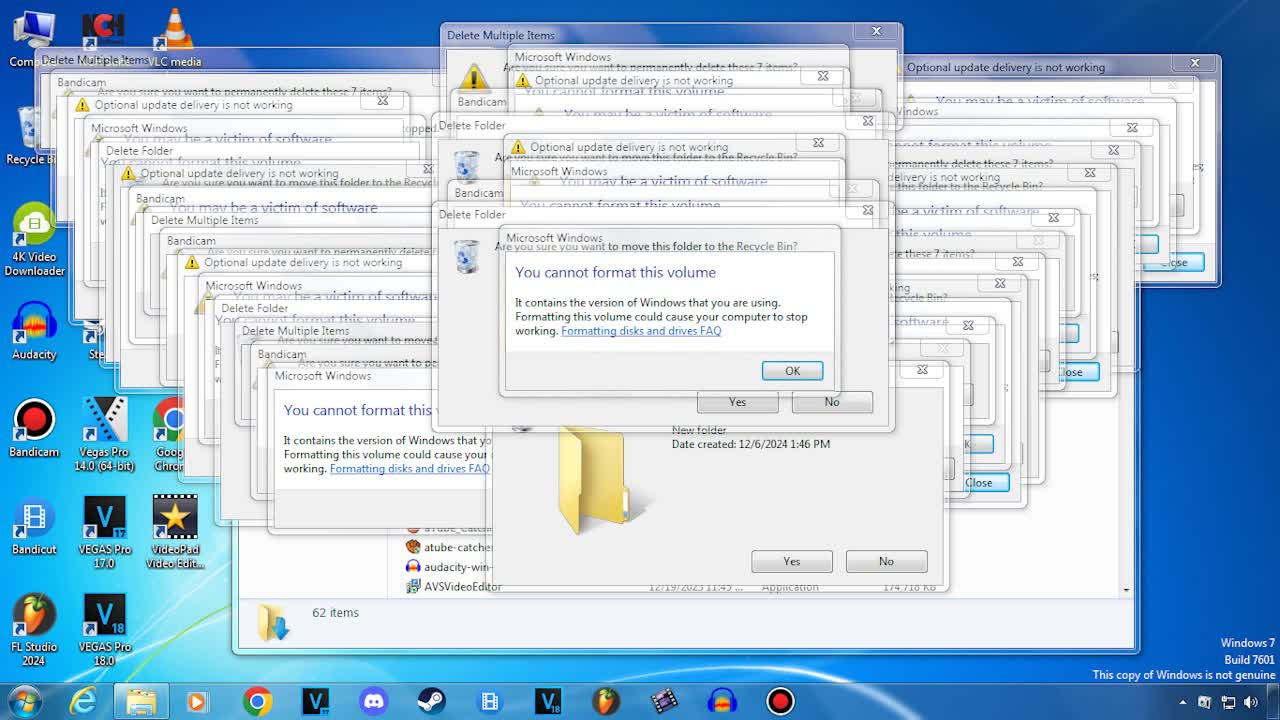
Task: Open Bandicut taskbar icon
Action: point(490,702)
